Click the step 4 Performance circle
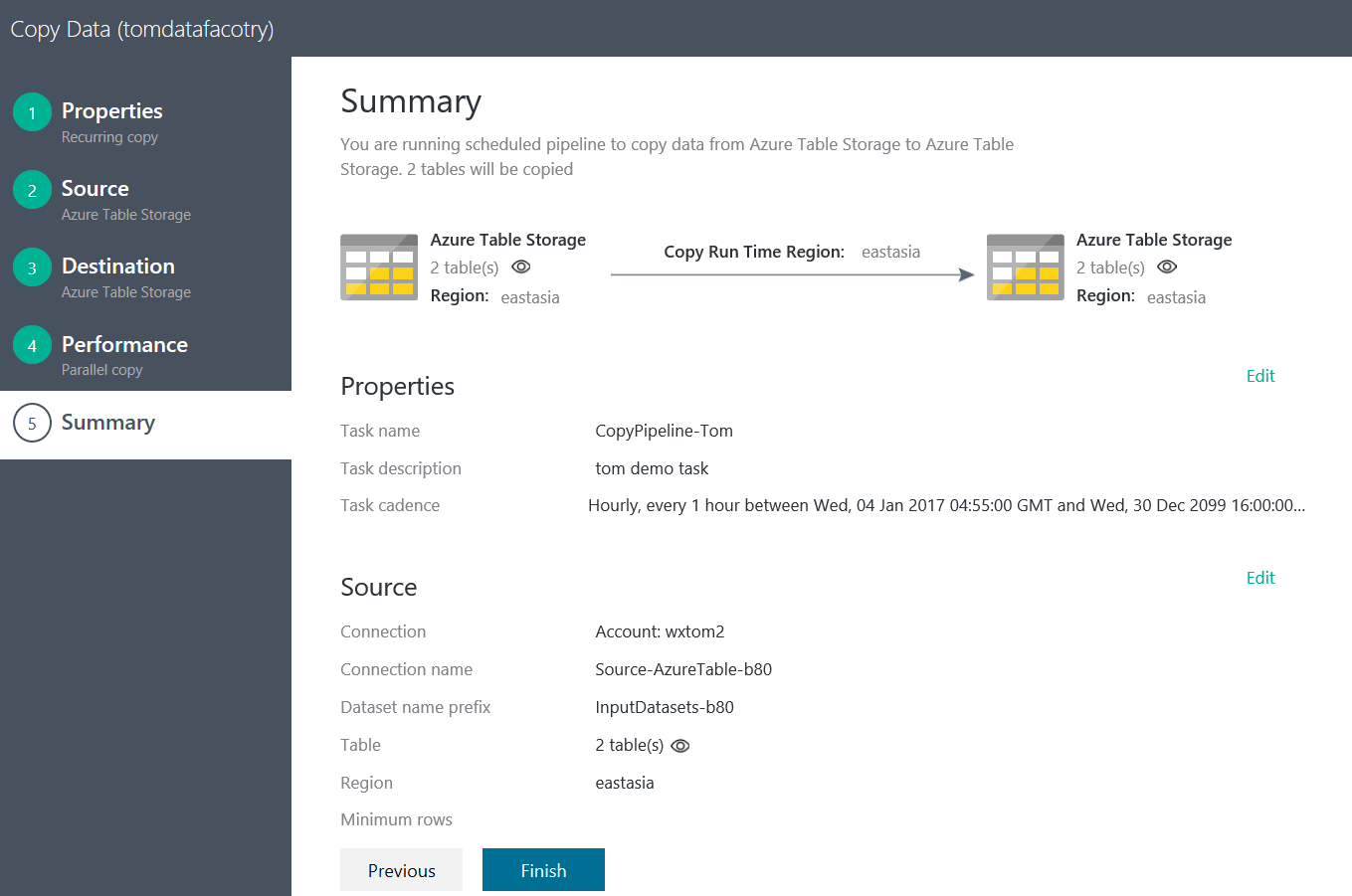1352x896 pixels. (x=32, y=345)
